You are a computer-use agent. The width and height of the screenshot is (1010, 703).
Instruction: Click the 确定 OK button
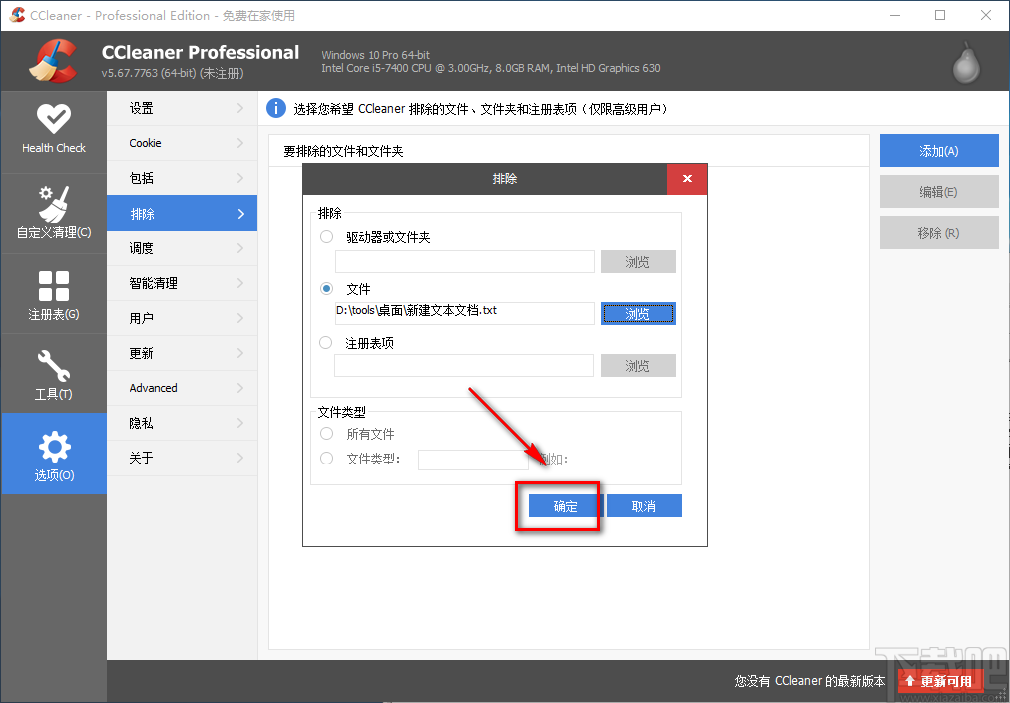[565, 506]
